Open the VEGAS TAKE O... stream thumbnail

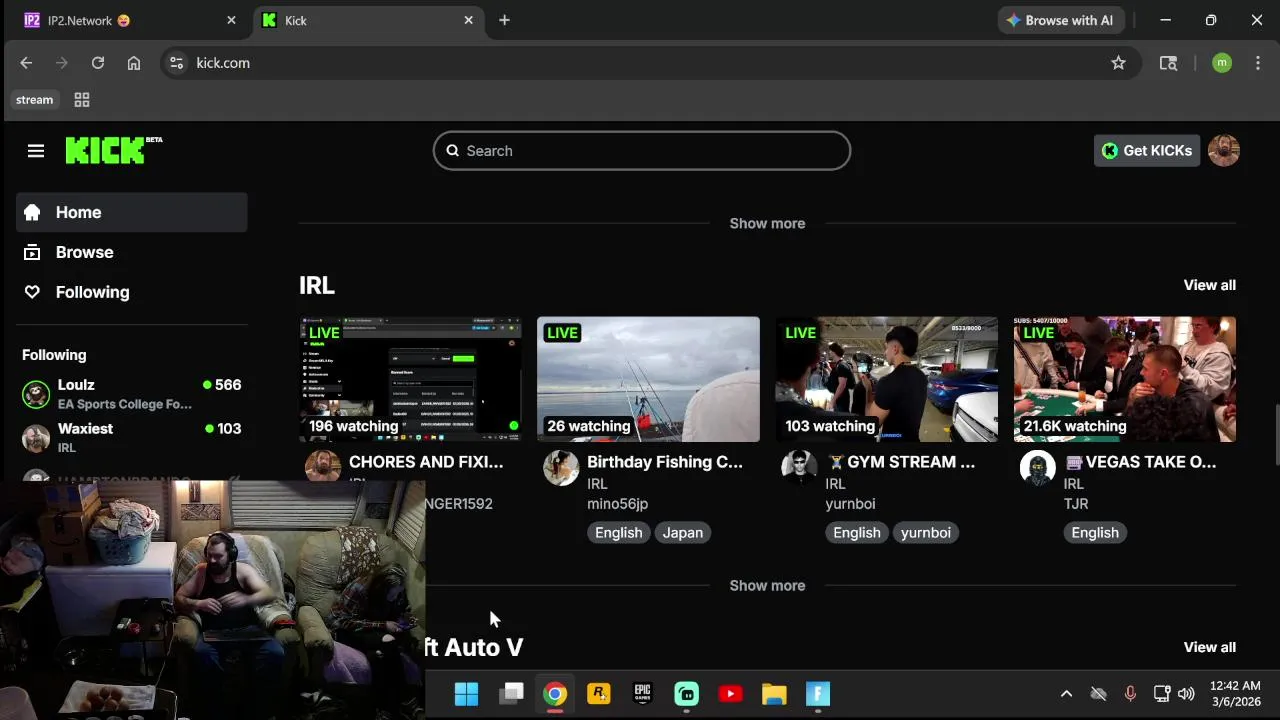[x=1125, y=379]
